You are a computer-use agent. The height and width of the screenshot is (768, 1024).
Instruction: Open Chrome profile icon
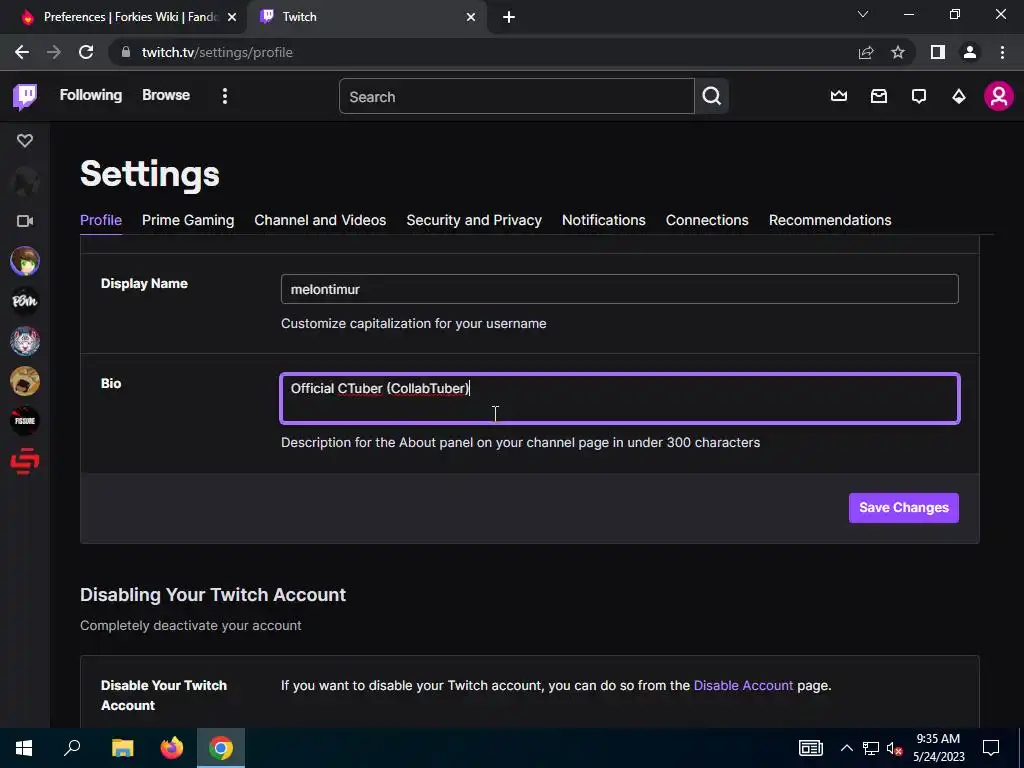click(x=970, y=52)
